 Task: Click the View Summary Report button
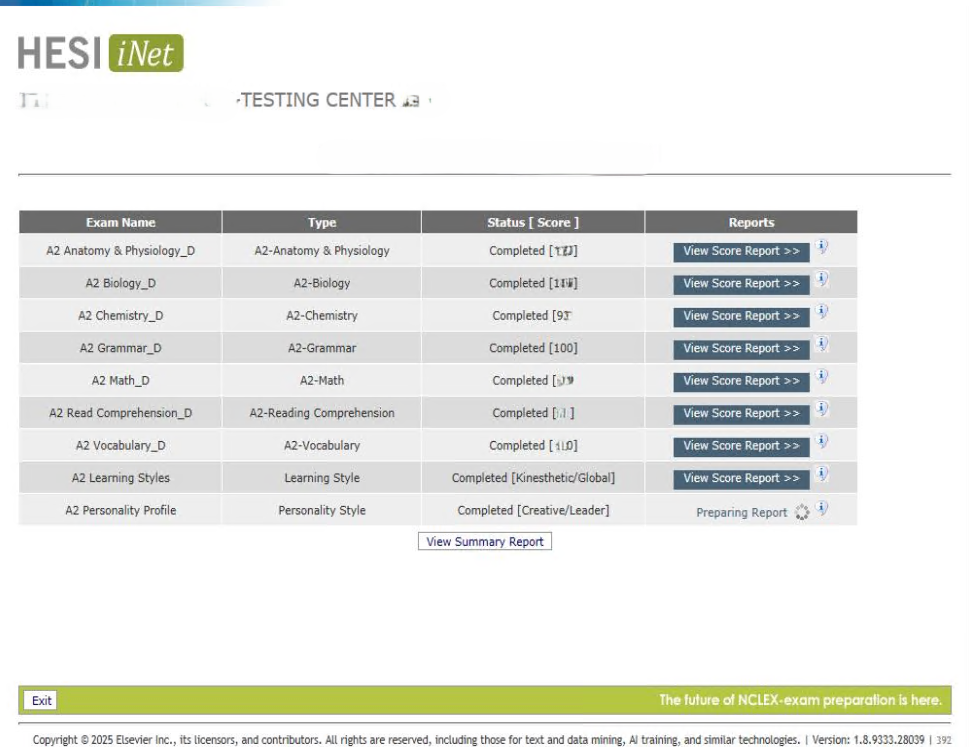tap(485, 542)
